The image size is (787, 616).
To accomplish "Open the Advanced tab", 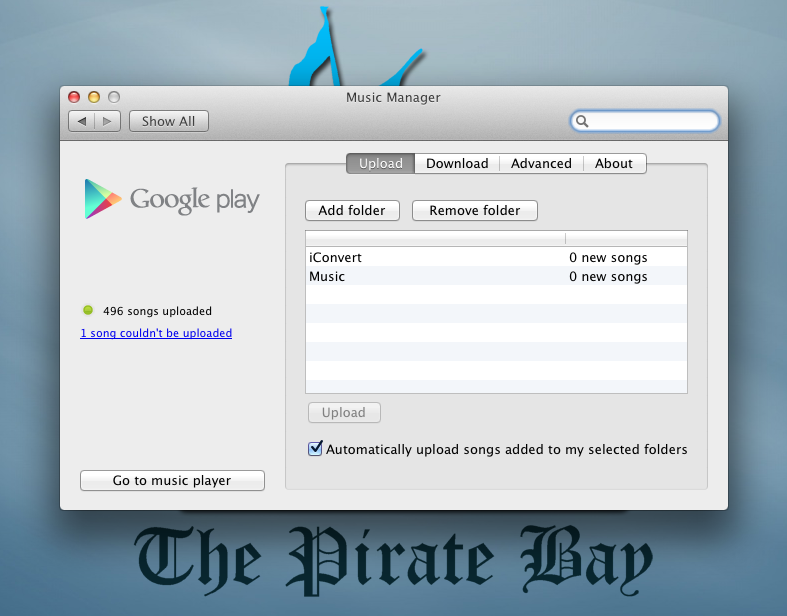I will (541, 164).
